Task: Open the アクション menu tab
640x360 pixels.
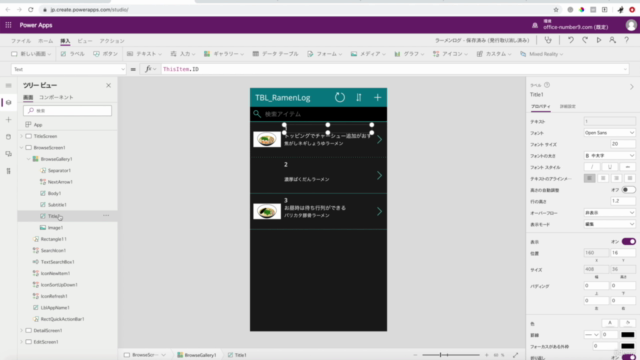Action: click(x=112, y=41)
